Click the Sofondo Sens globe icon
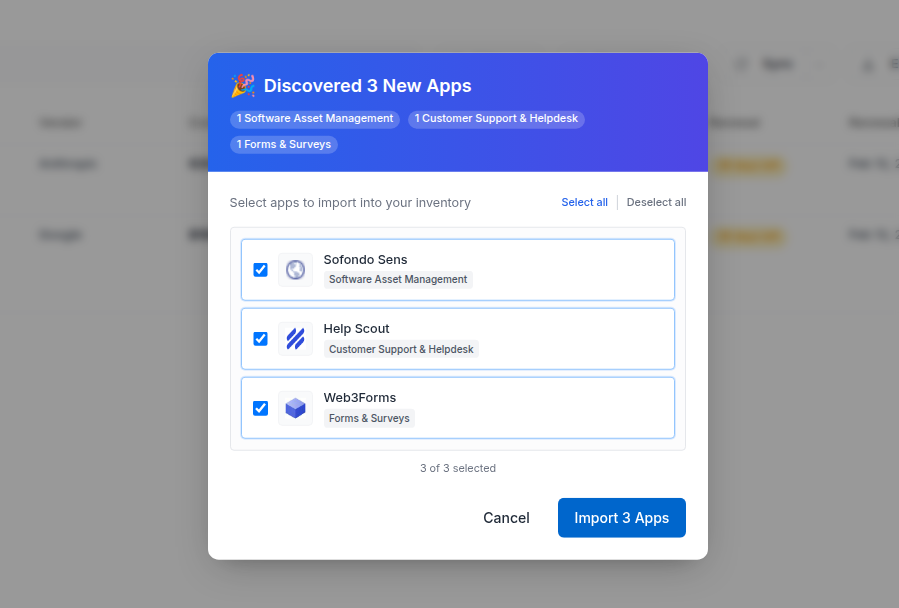 point(295,270)
